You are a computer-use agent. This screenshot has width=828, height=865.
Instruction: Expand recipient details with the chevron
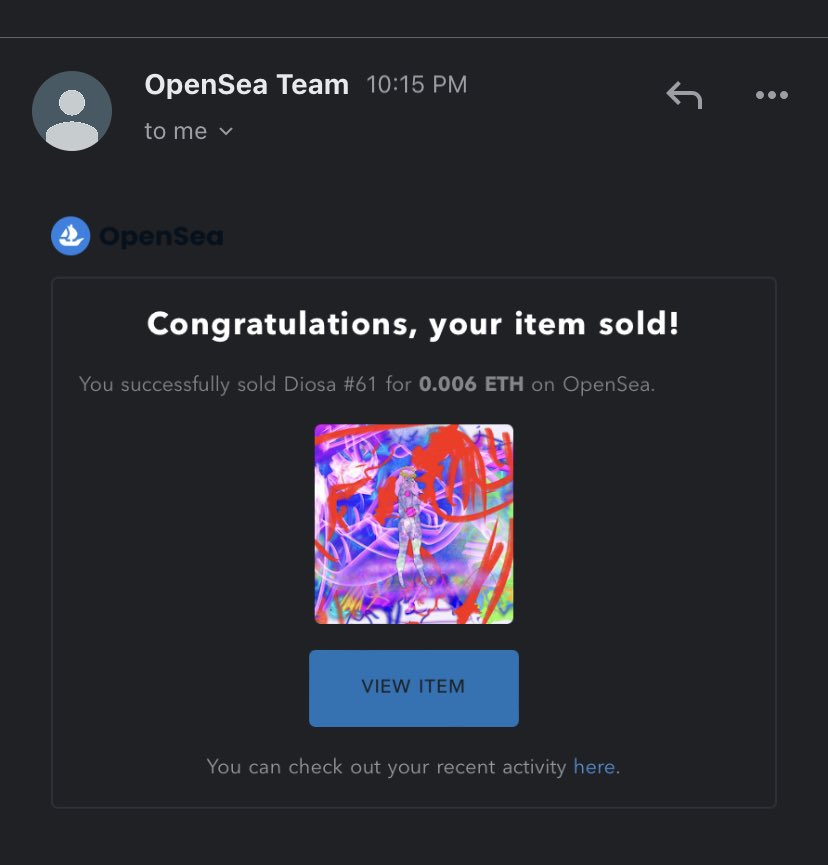click(x=226, y=131)
